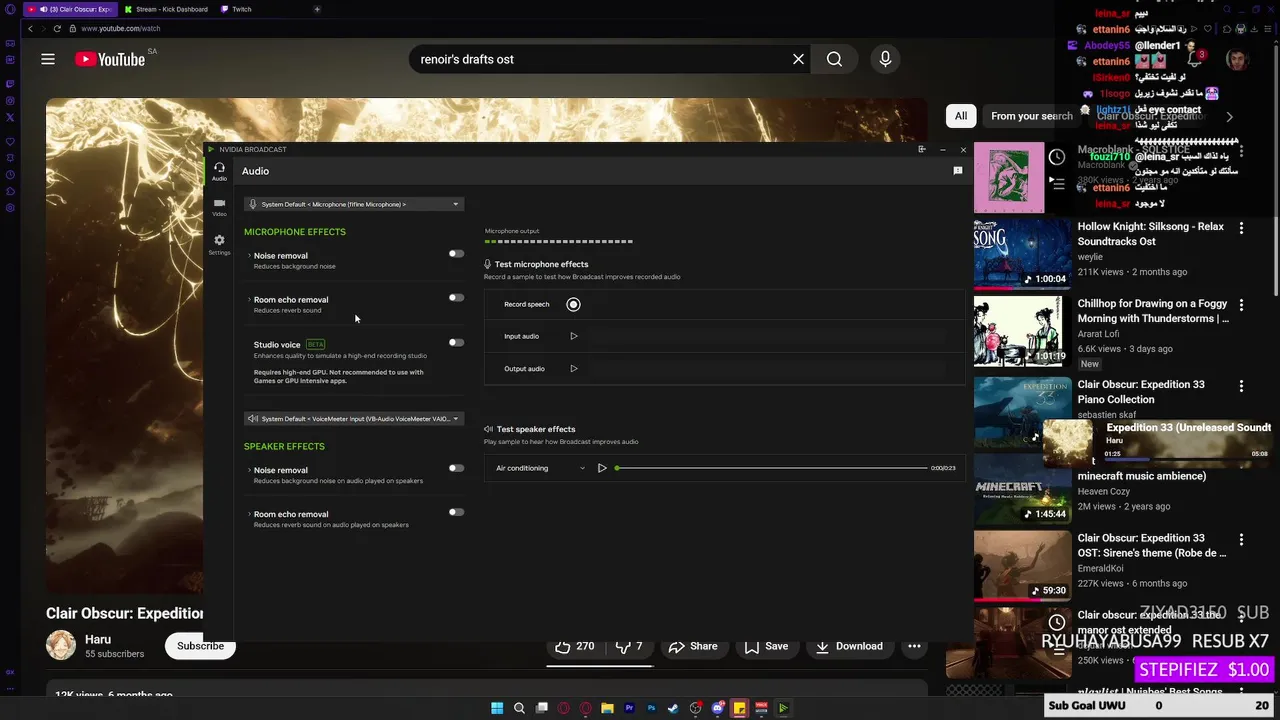Viewport: 1280px width, 720px height.
Task: Expand microphone Room echo removal chevron
Action: pyautogui.click(x=249, y=300)
